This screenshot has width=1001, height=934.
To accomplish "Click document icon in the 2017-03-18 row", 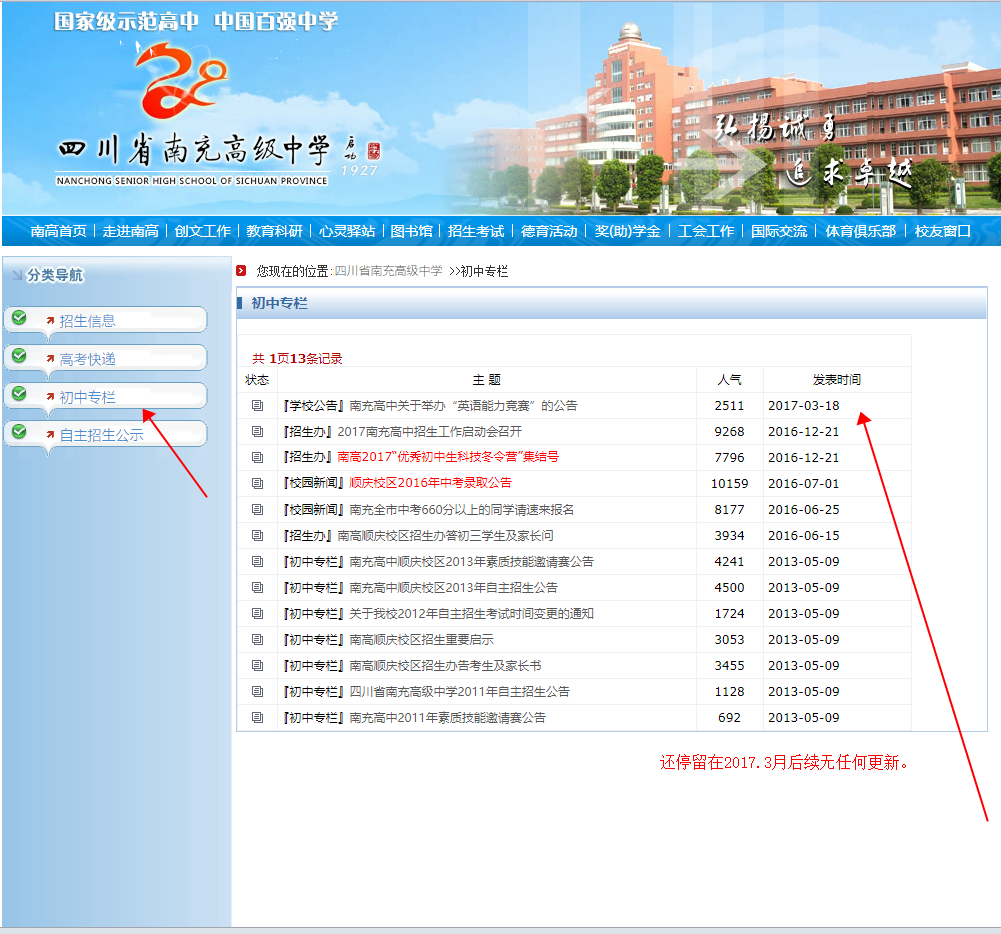I will [x=257, y=406].
